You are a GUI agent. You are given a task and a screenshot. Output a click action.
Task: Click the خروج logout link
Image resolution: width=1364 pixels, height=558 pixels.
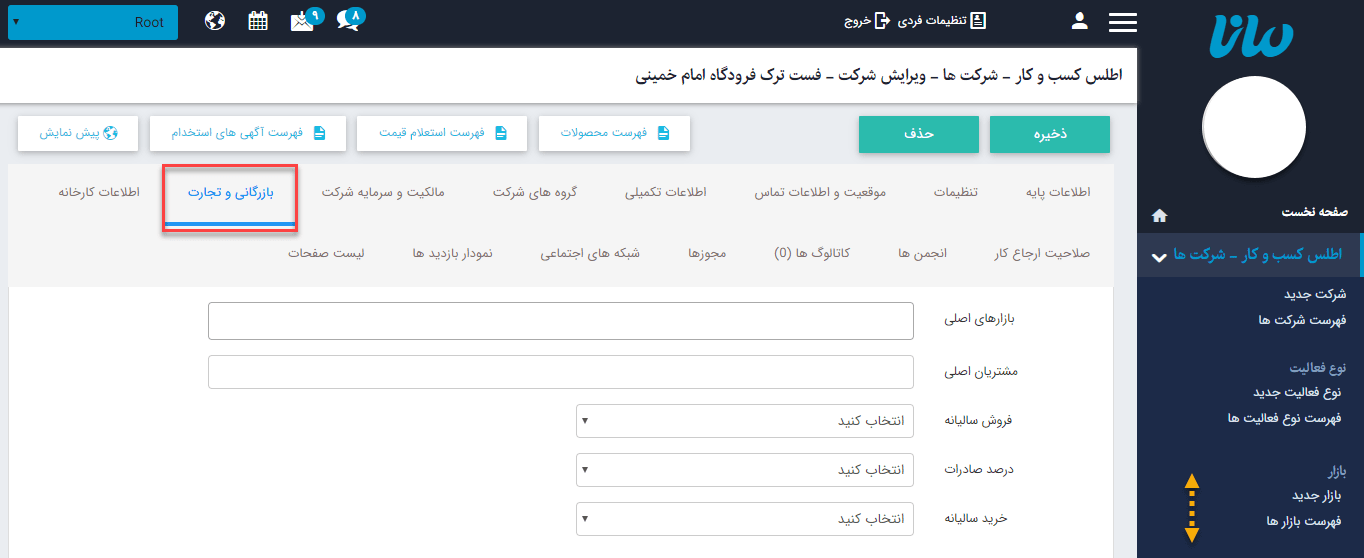point(866,21)
